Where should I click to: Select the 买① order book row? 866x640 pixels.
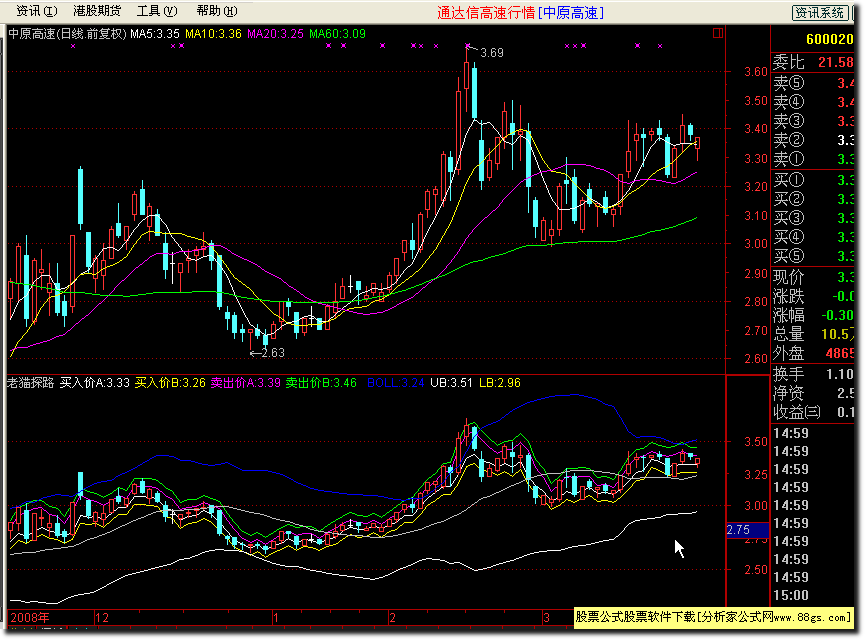[x=813, y=180]
